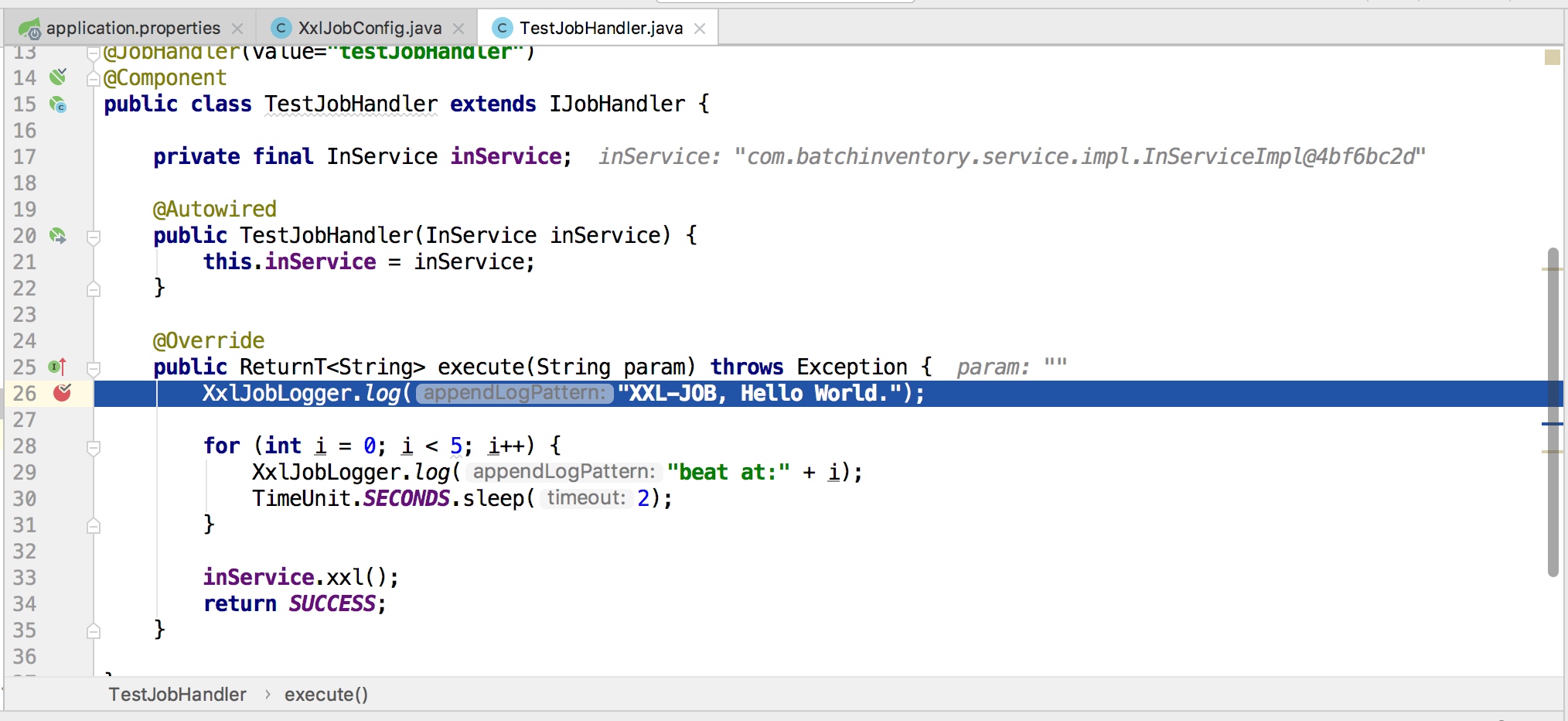Click the XxlJobConfig.java class icon in tab
Screen dimensions: 1568x721
pyautogui.click(x=281, y=29)
